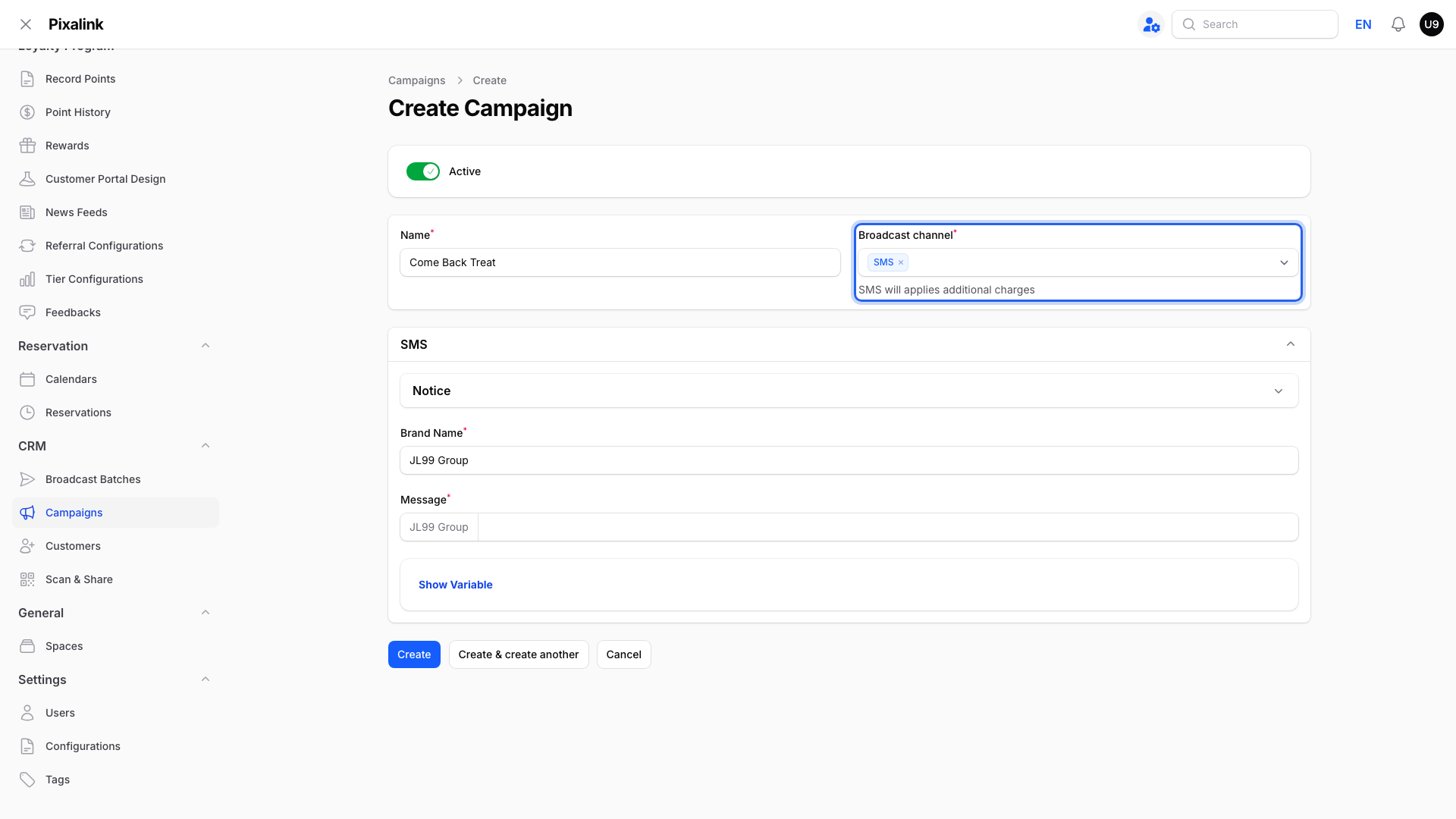Image resolution: width=1456 pixels, height=819 pixels.
Task: Click the Record Points document icon
Action: pyautogui.click(x=27, y=79)
